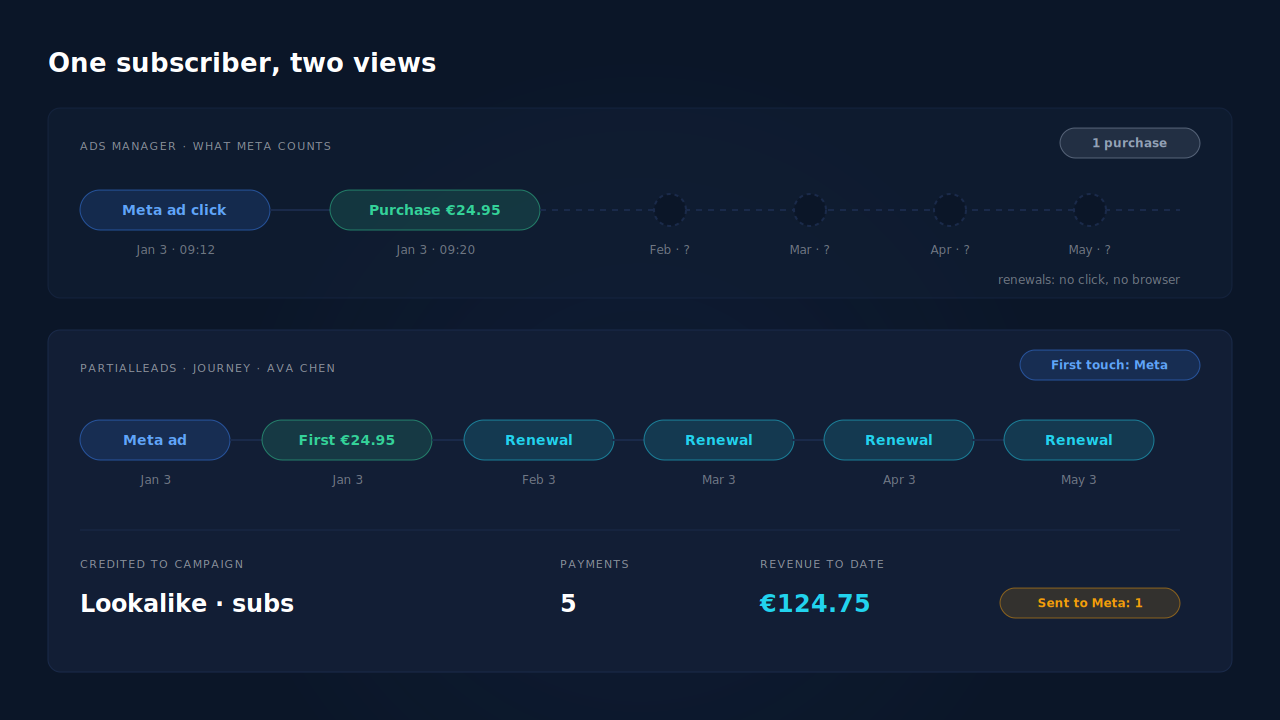This screenshot has width=1280, height=720.
Task: Select the 'First touch: Meta' badge
Action: click(1110, 365)
